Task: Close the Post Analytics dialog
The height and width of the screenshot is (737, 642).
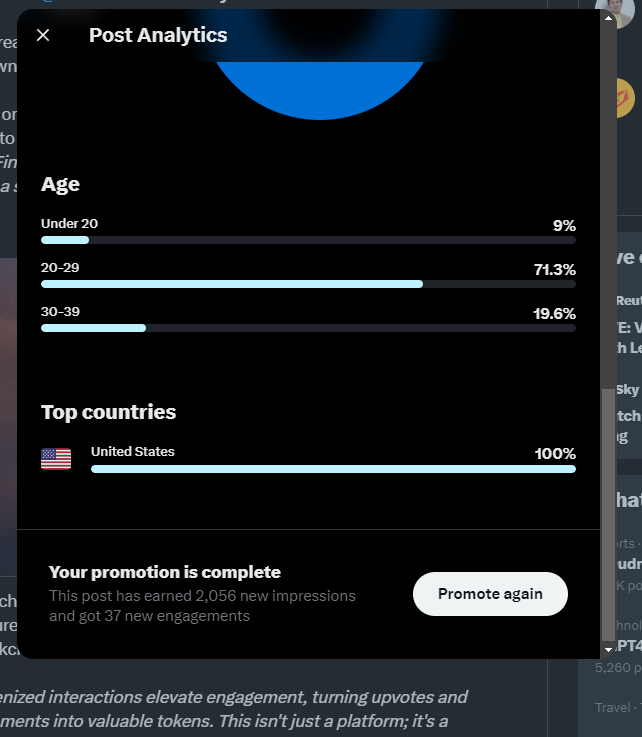Action: point(43,35)
